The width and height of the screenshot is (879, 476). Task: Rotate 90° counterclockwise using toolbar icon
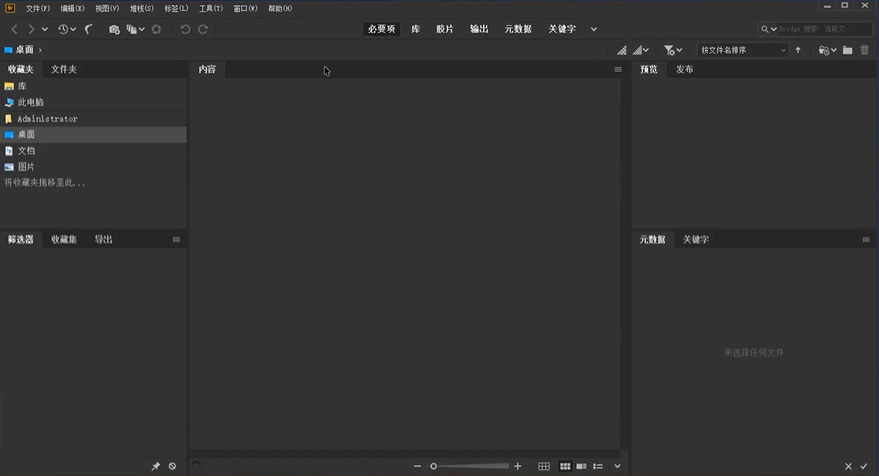pos(185,30)
